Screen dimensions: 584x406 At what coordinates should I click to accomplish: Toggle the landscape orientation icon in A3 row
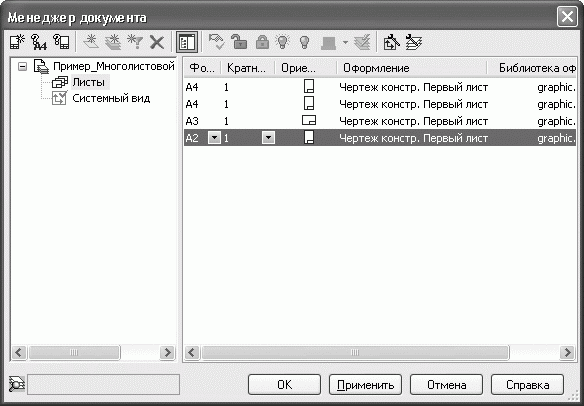point(309,121)
